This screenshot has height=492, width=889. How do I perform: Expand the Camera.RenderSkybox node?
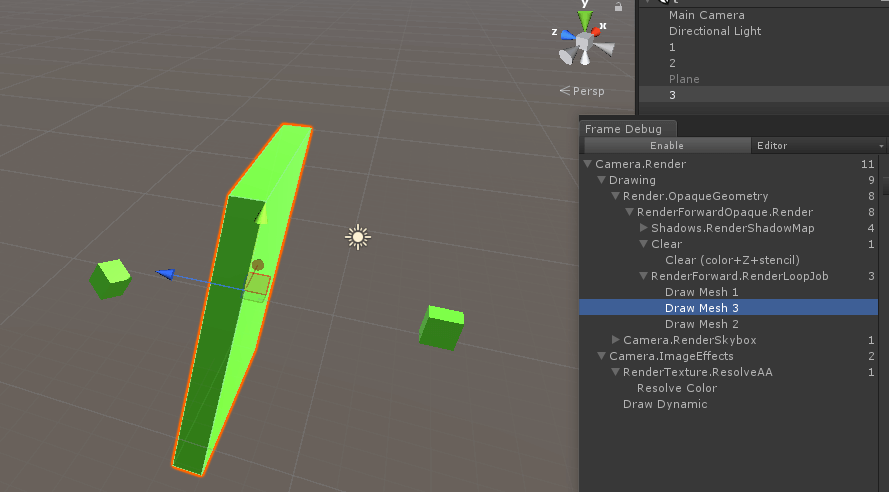[x=616, y=340]
